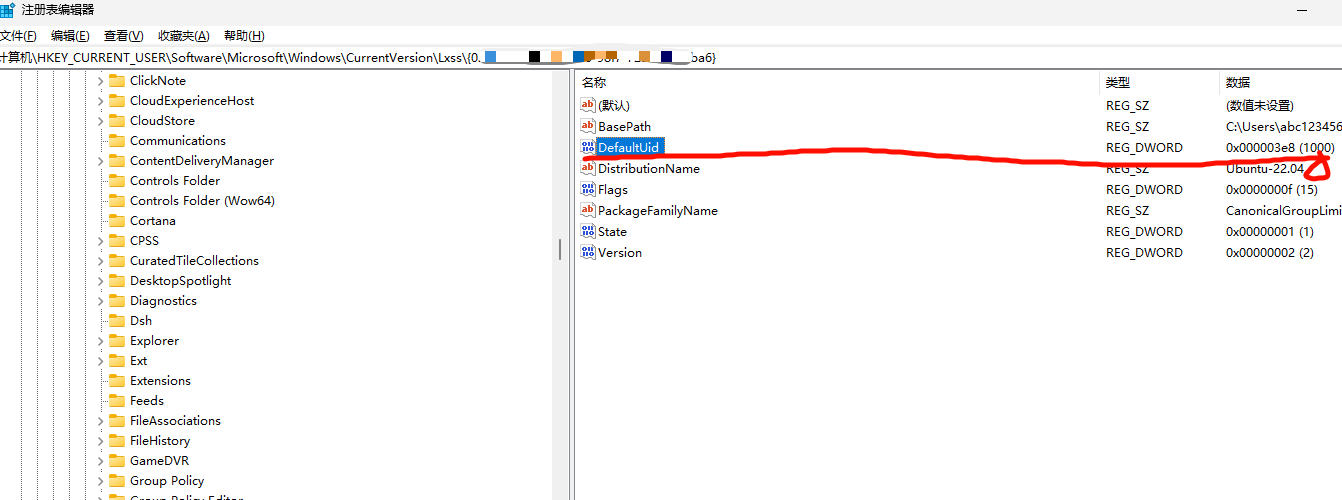Click the 0x0000000f (15) data cell
The height and width of the screenshot is (500, 1342).
tap(1272, 189)
